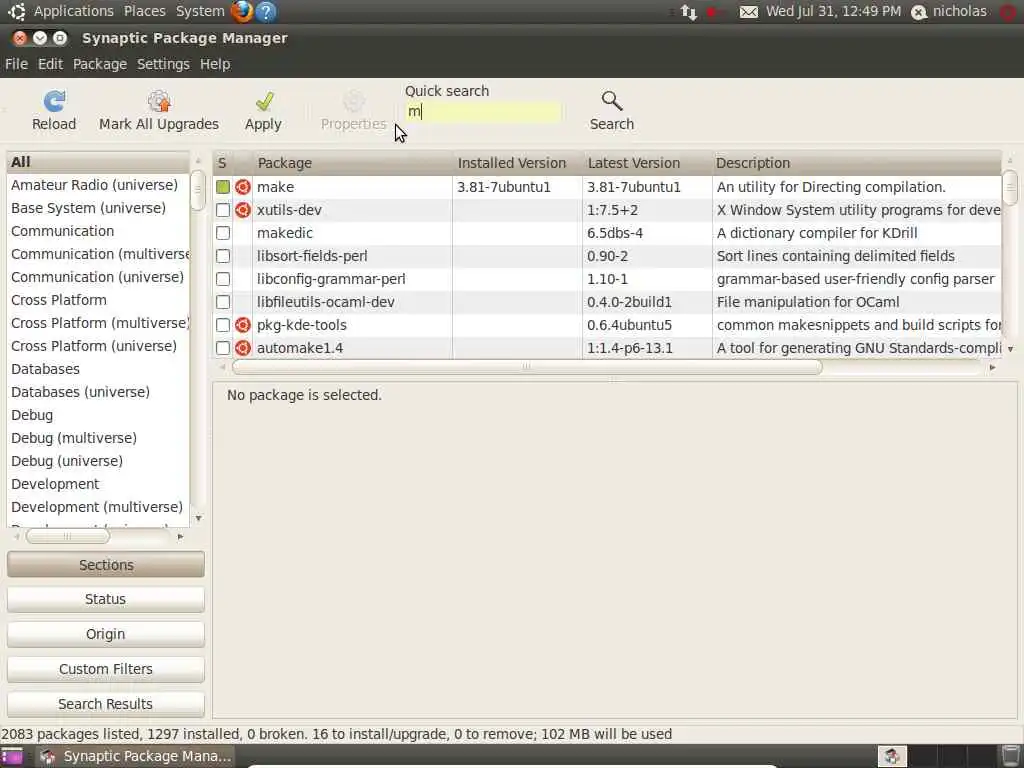Select the Development section
This screenshot has height=768, width=1024.
point(98,484)
